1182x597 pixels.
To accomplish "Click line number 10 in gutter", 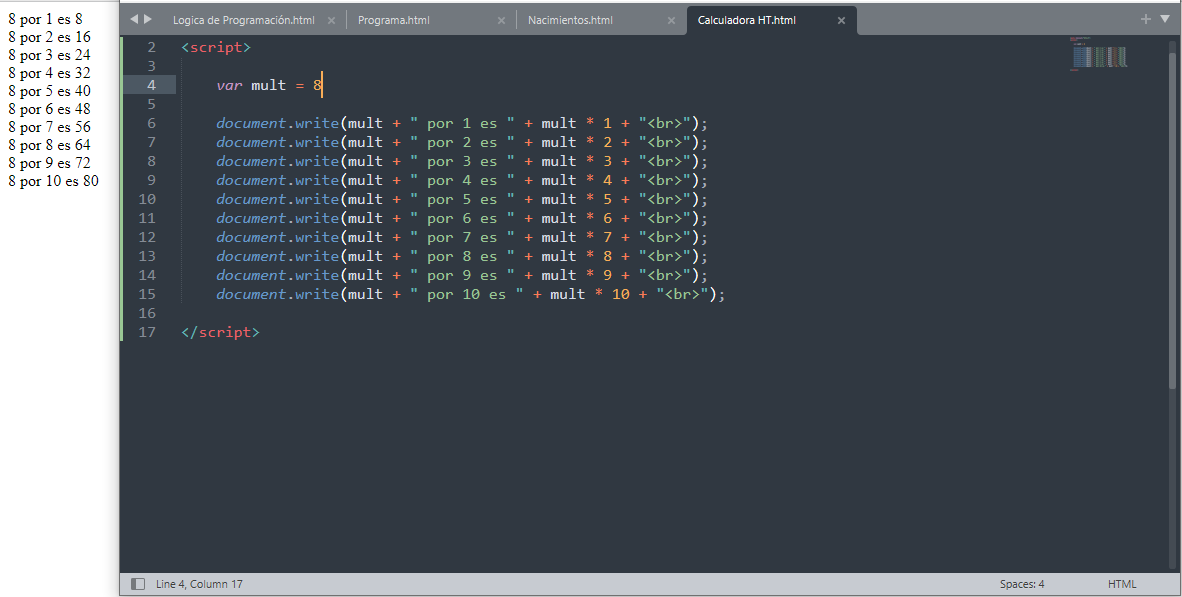I will pos(147,199).
